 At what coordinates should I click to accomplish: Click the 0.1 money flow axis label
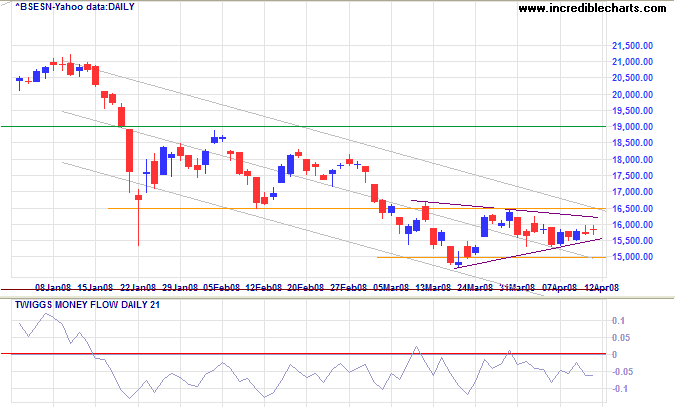(618, 321)
